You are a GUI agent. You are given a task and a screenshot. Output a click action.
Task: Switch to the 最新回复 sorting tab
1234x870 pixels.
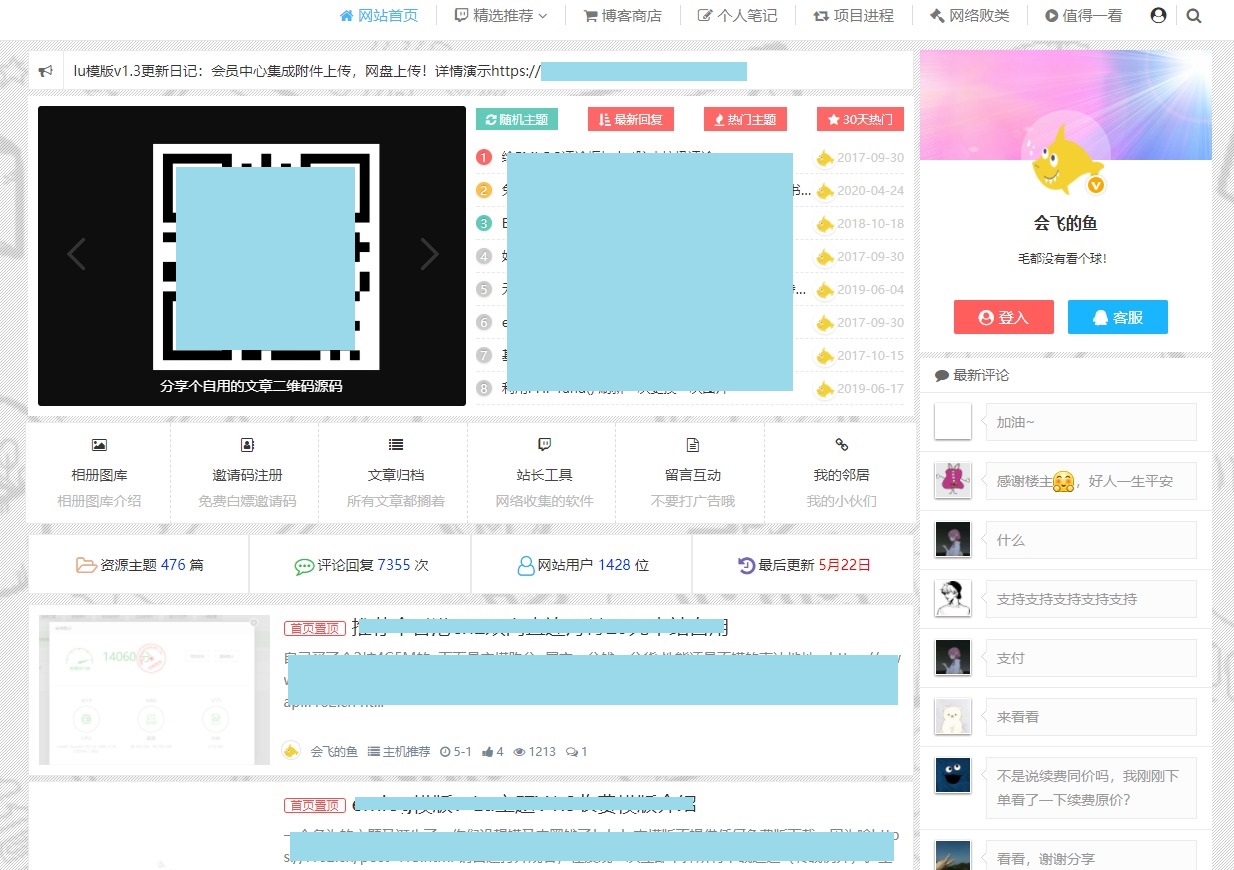(x=630, y=119)
